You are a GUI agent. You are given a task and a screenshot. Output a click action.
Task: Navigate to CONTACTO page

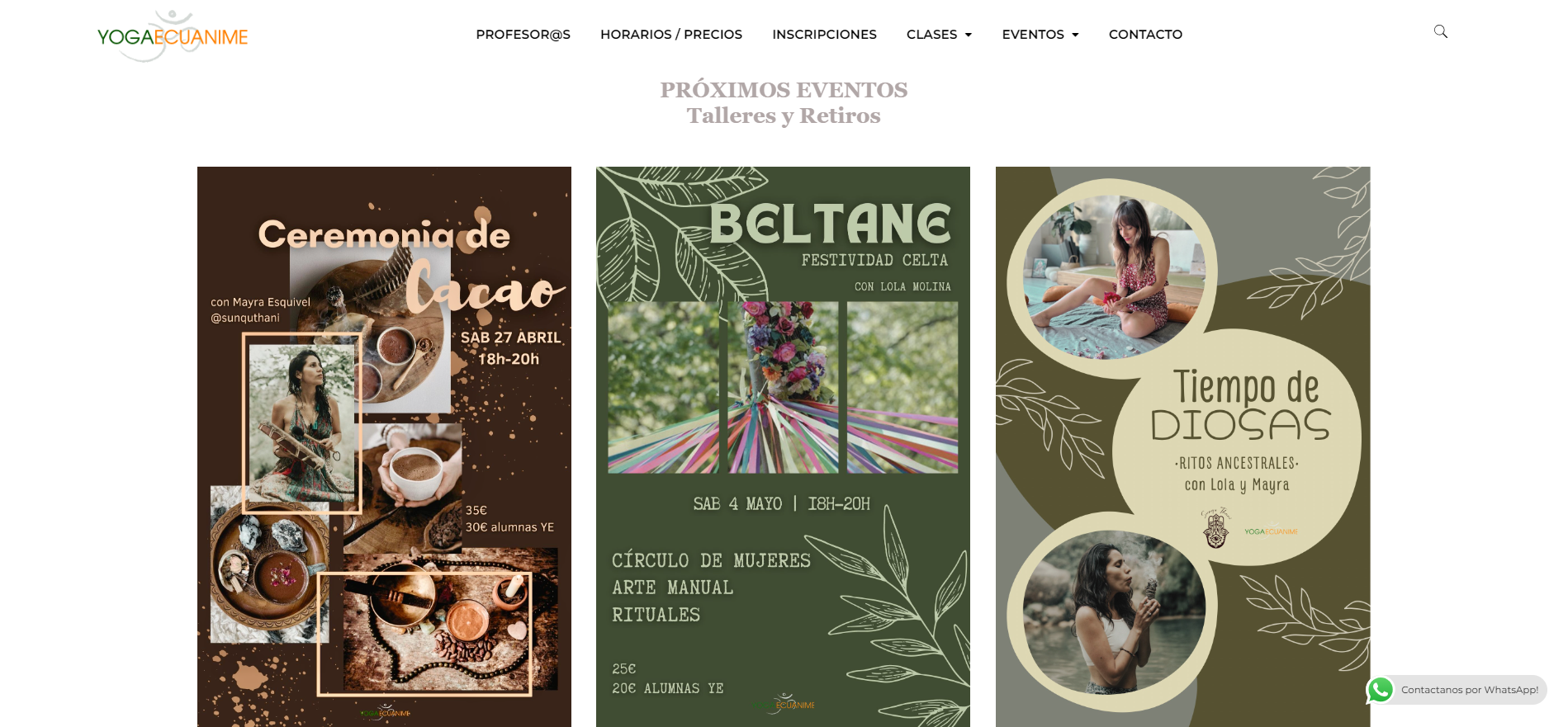click(x=1145, y=34)
